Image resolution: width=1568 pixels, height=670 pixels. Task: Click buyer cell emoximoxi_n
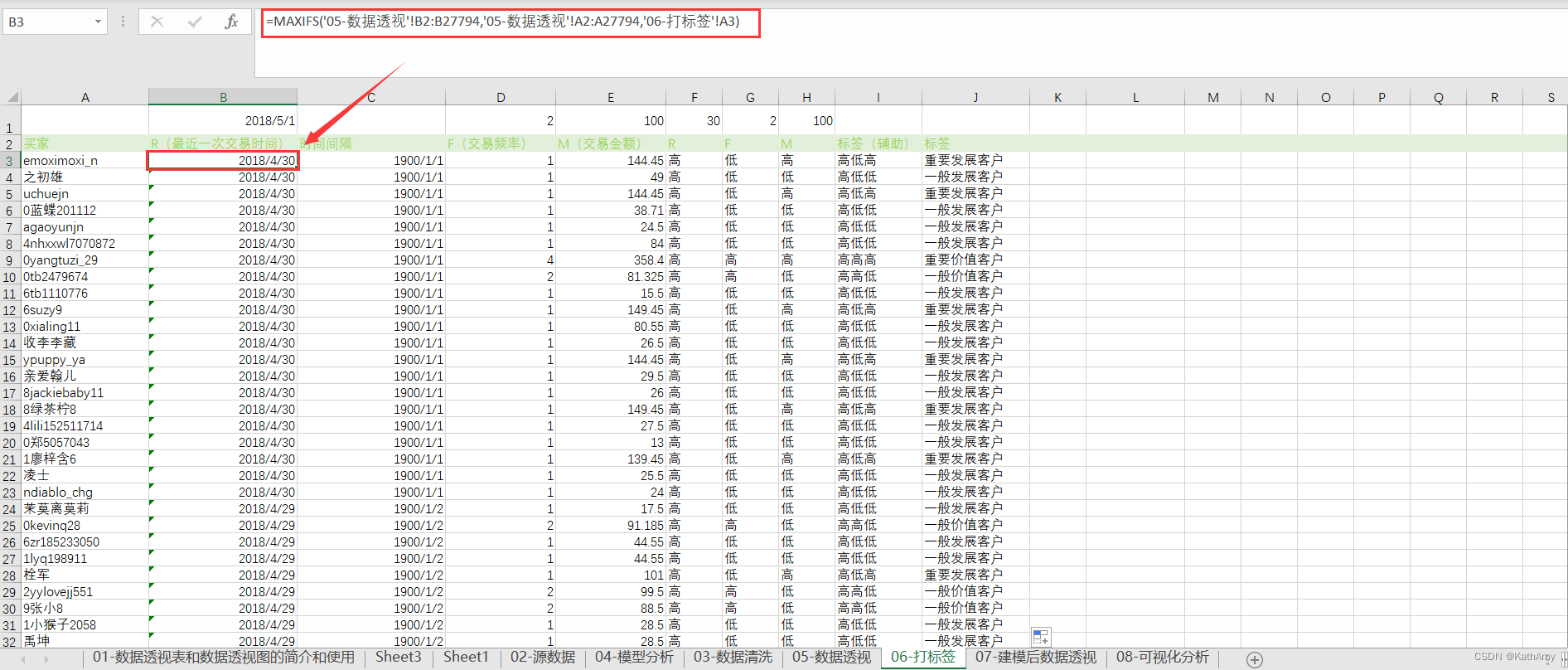tap(85, 161)
